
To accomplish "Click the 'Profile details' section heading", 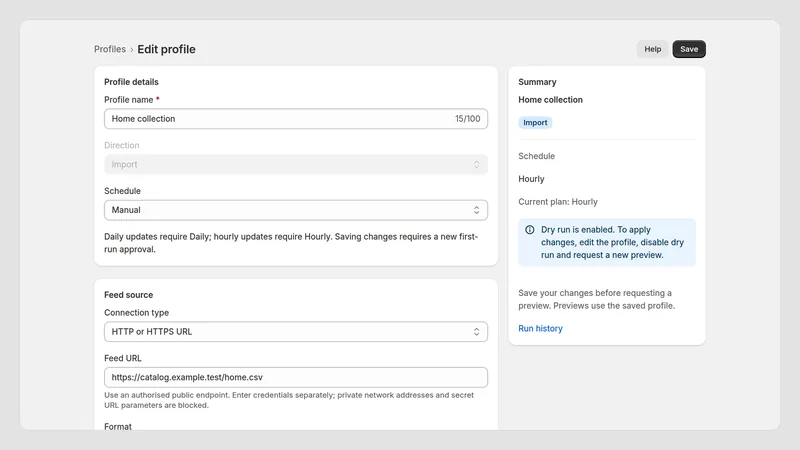I will pos(131,82).
